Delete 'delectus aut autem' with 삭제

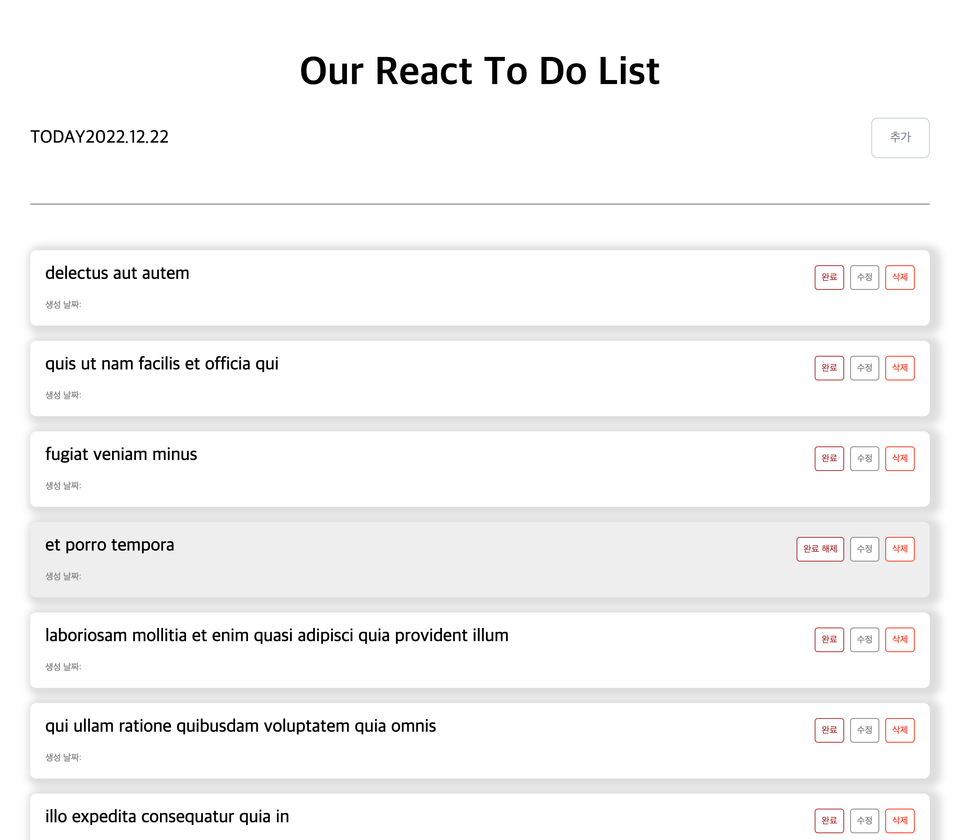click(900, 277)
